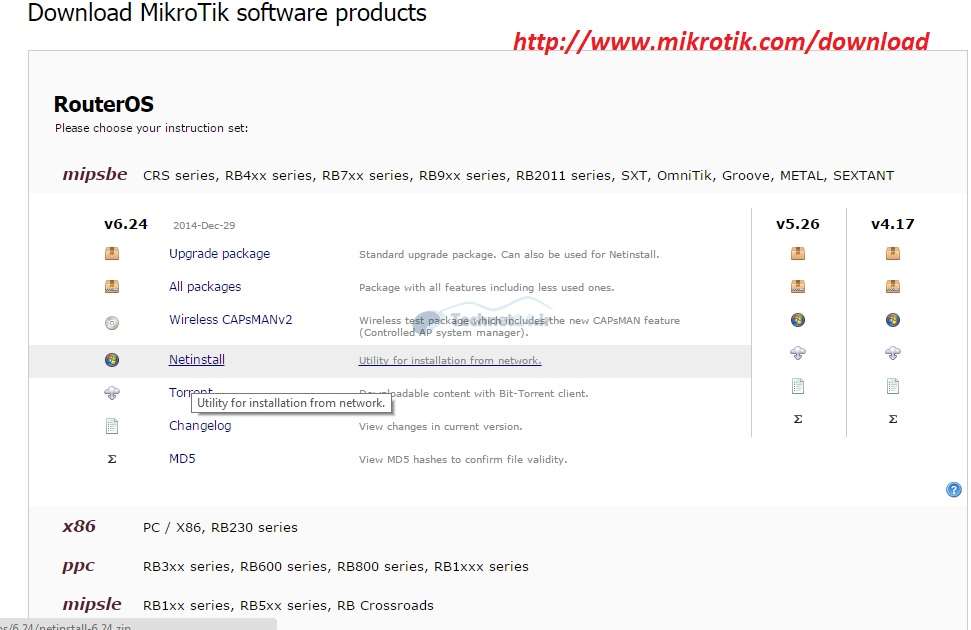
Task: Click the 'CRS series, RB4xx series' mipsbe description
Action: click(x=518, y=176)
